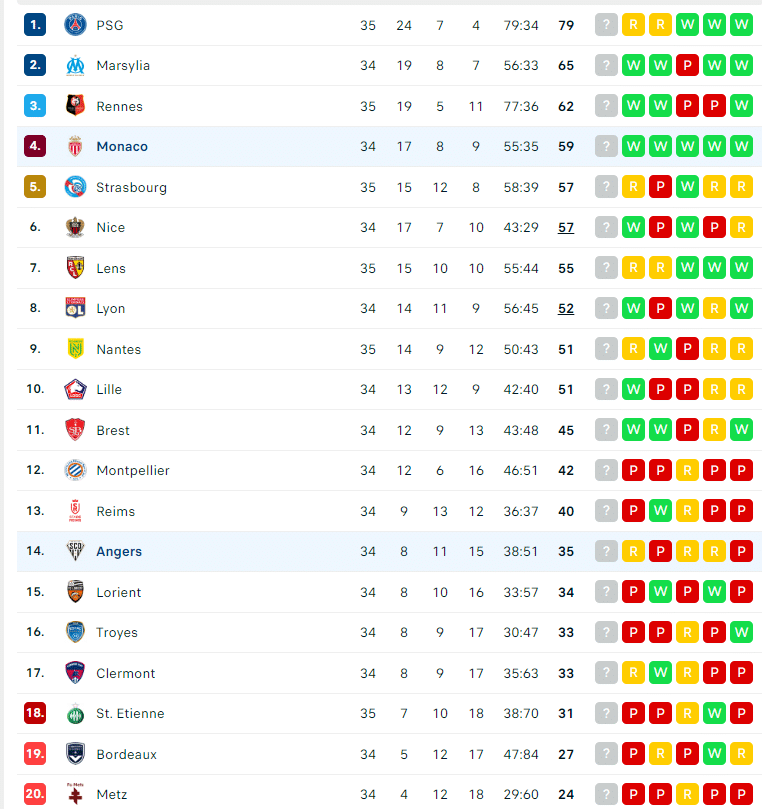The image size is (762, 809).
Task: Click the Bordeaux team crest
Action: point(75,754)
